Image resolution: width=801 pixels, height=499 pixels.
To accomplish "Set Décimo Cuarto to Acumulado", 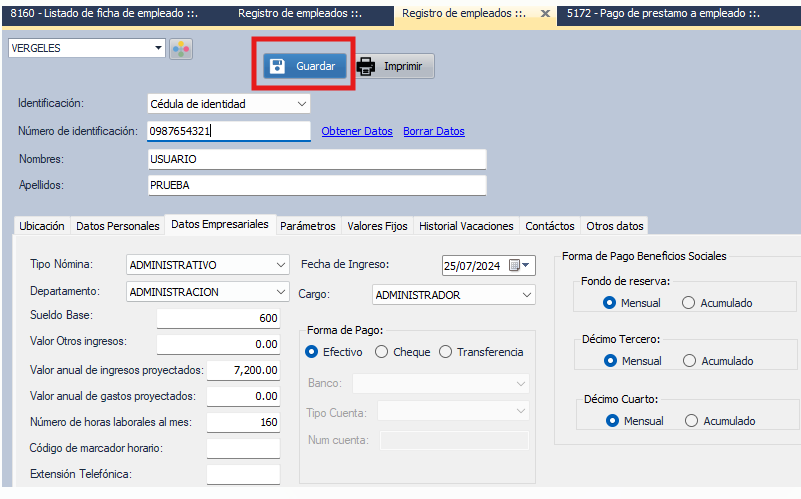I will pos(691,421).
